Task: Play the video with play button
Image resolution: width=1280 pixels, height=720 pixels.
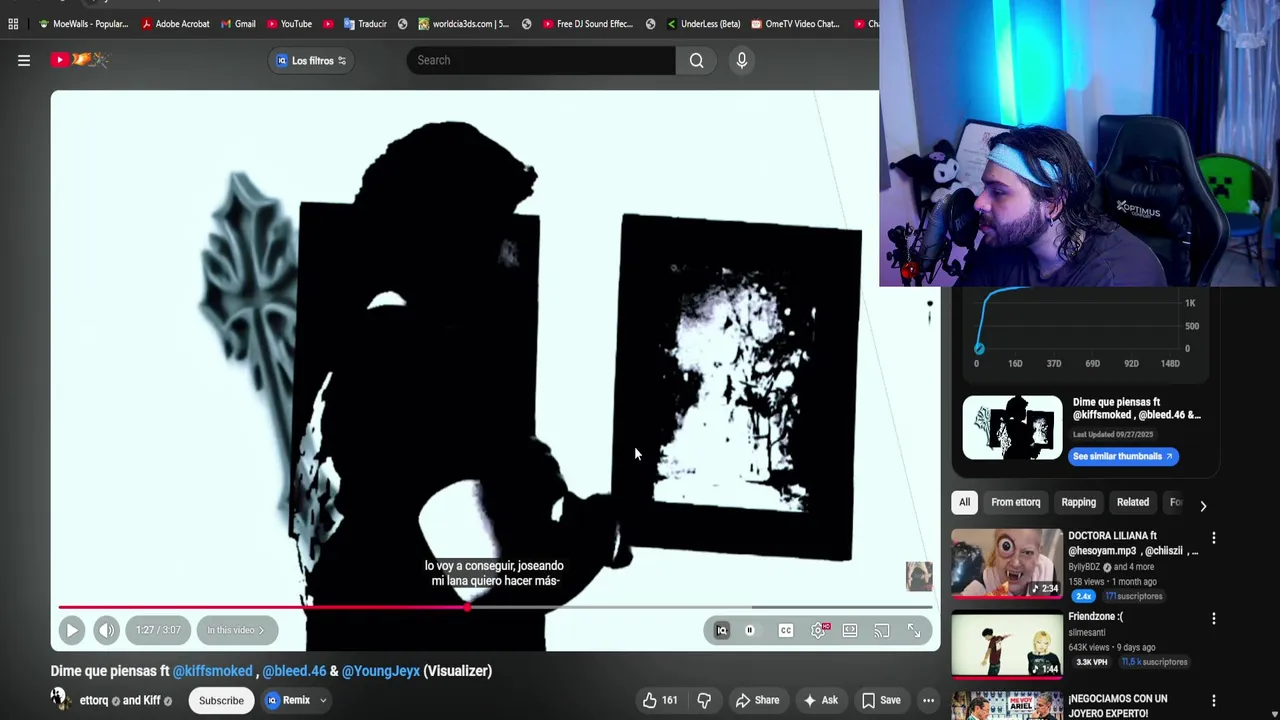Action: click(x=72, y=630)
